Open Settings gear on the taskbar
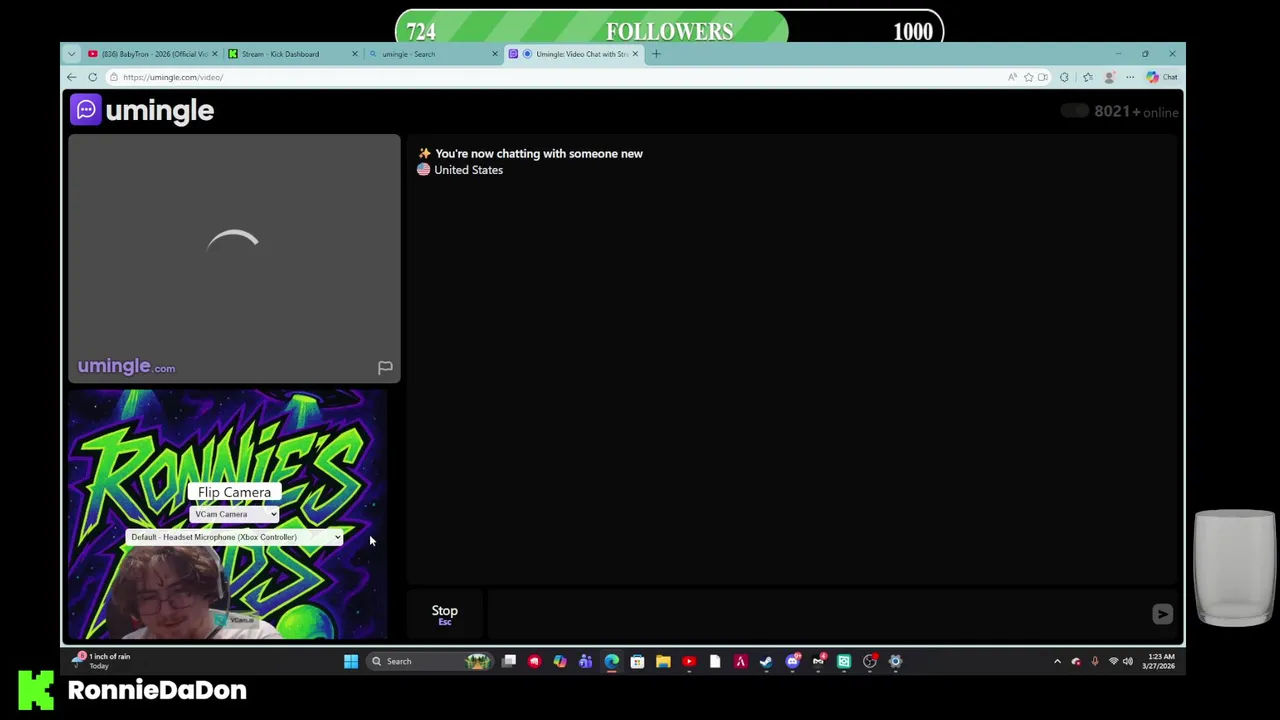The height and width of the screenshot is (720, 1280). click(895, 661)
